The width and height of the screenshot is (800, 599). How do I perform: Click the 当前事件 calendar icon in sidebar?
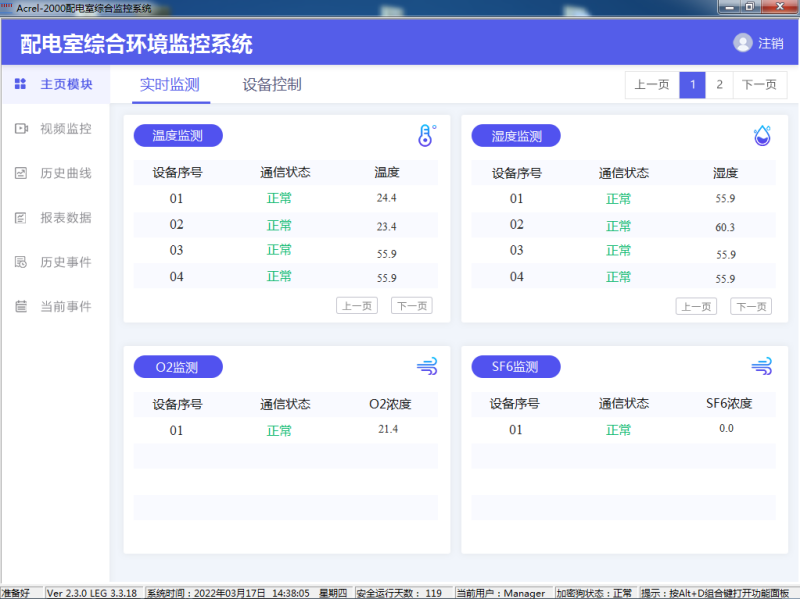coord(20,306)
